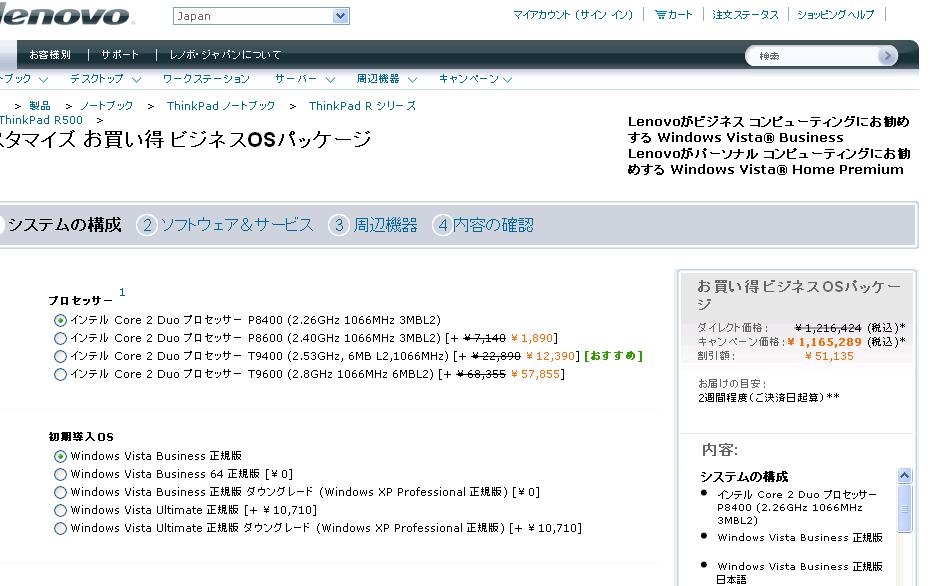Open ショッピングヘルプ link
The width and height of the screenshot is (940, 586).
[836, 14]
